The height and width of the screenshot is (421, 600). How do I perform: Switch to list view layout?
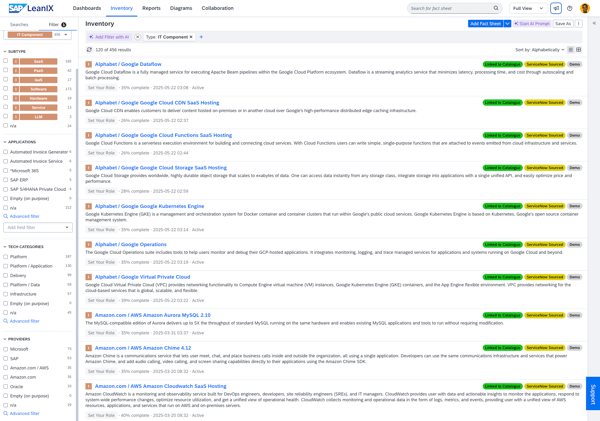click(571, 50)
